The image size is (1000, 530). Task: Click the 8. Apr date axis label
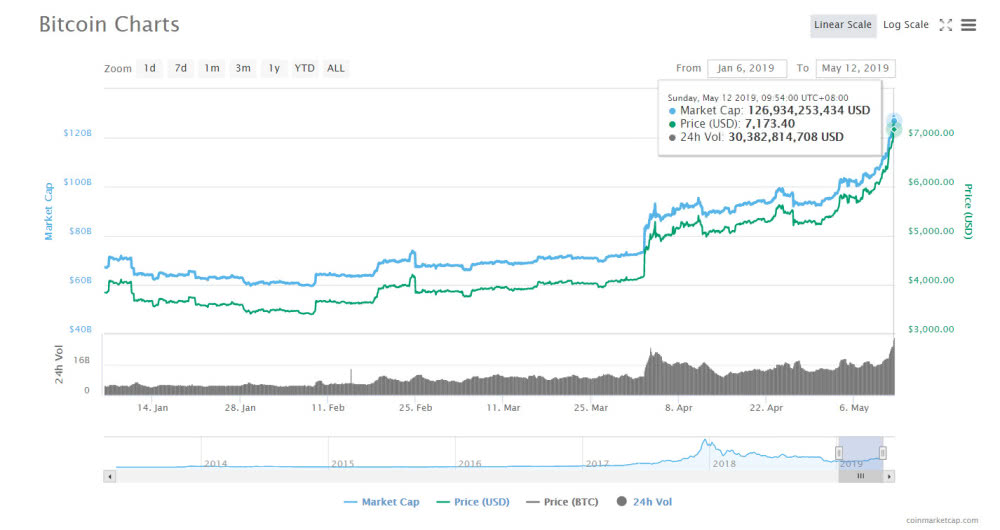click(679, 408)
